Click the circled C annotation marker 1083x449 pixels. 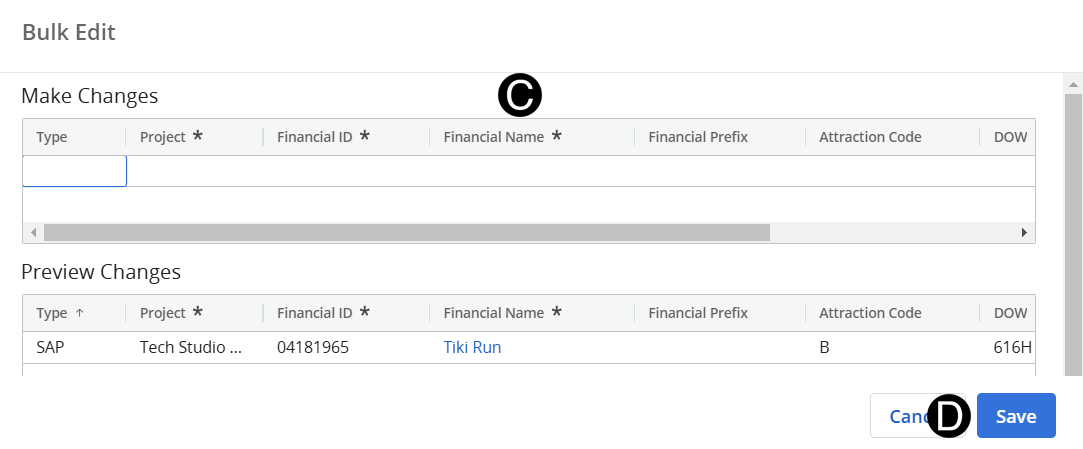click(520, 96)
